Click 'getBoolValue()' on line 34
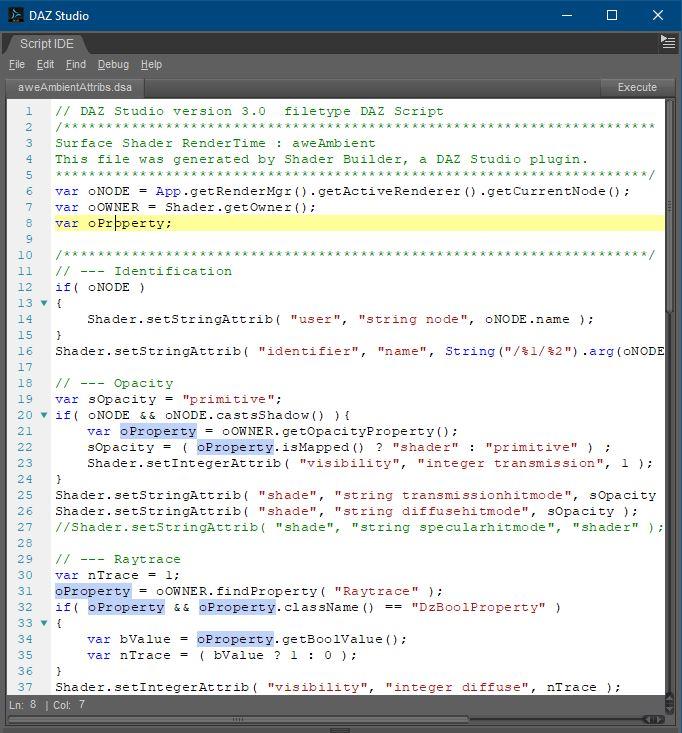 pos(340,639)
